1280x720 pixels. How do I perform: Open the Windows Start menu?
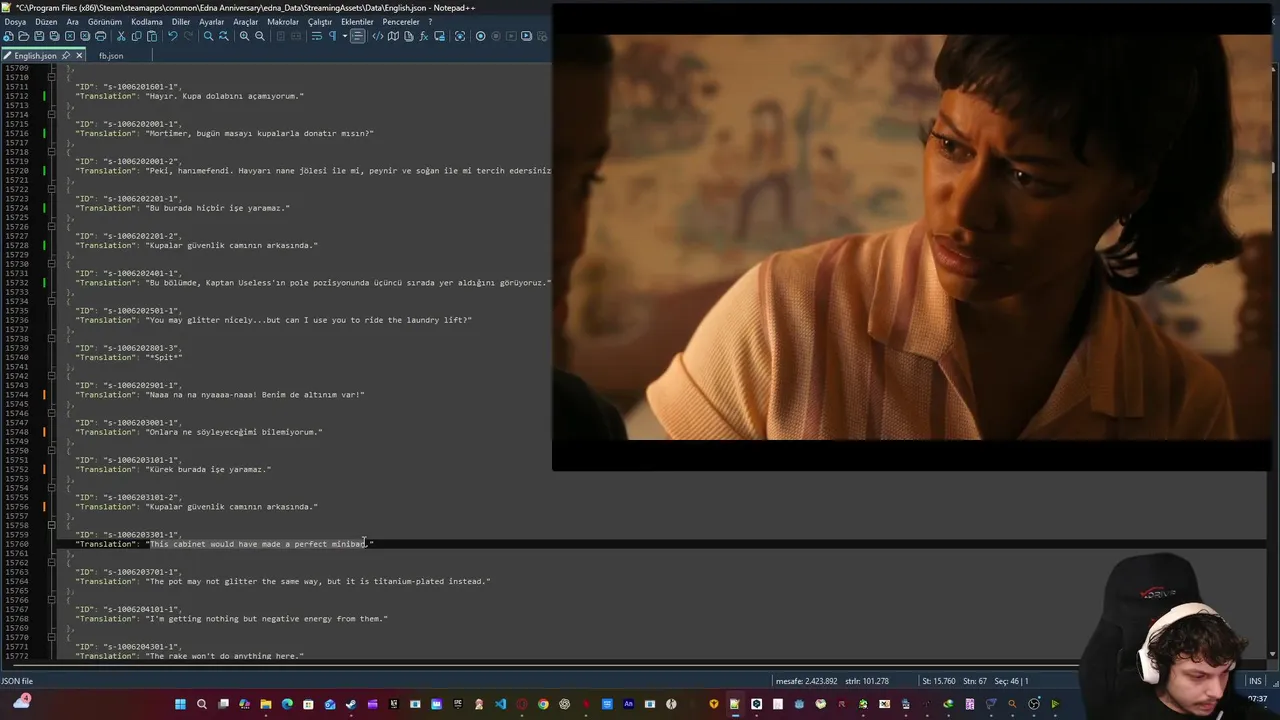tap(180, 704)
